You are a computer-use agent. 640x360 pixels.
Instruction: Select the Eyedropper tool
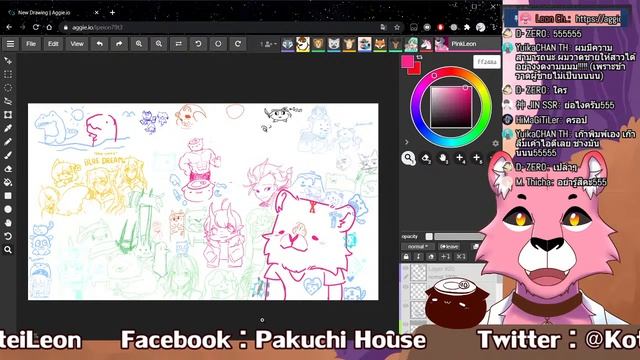point(8,128)
